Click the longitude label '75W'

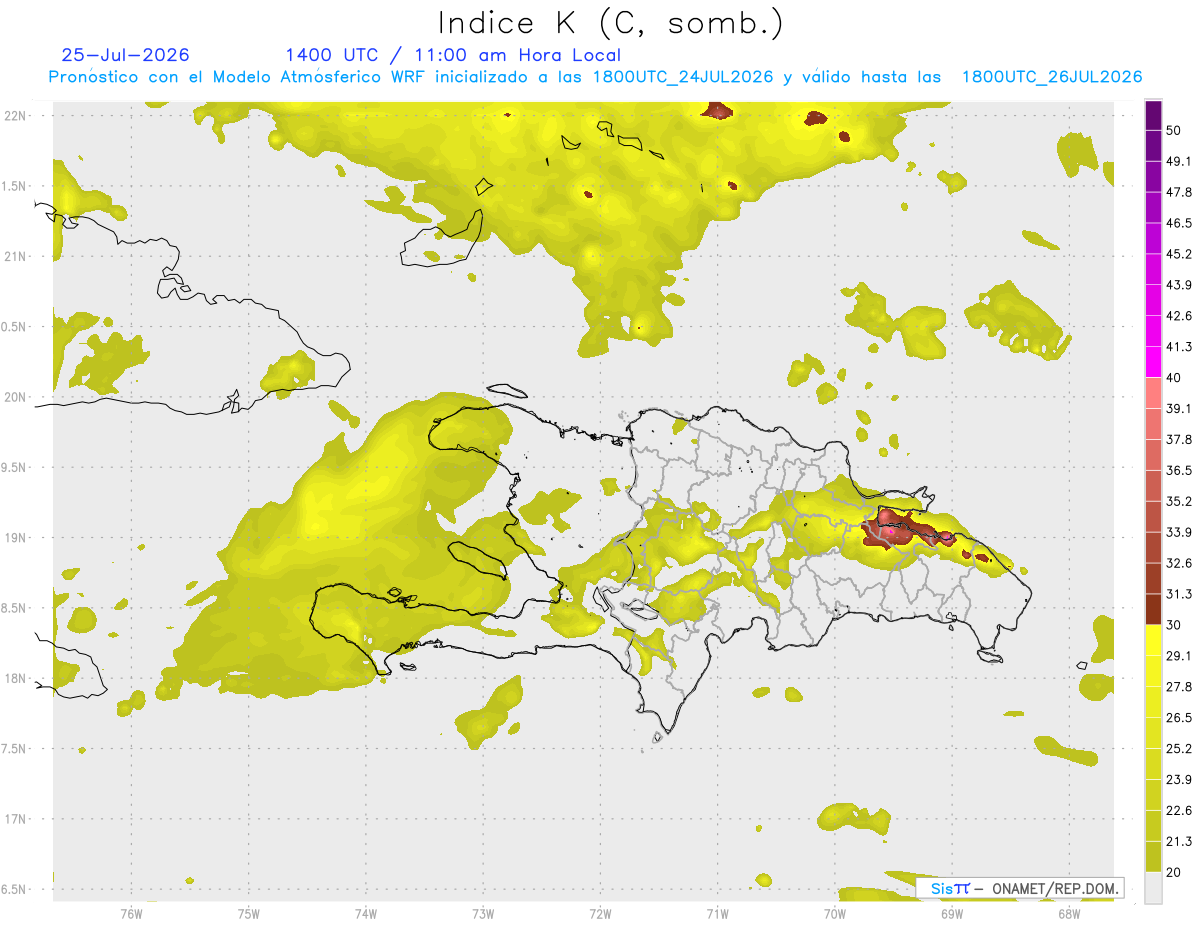pos(248,913)
